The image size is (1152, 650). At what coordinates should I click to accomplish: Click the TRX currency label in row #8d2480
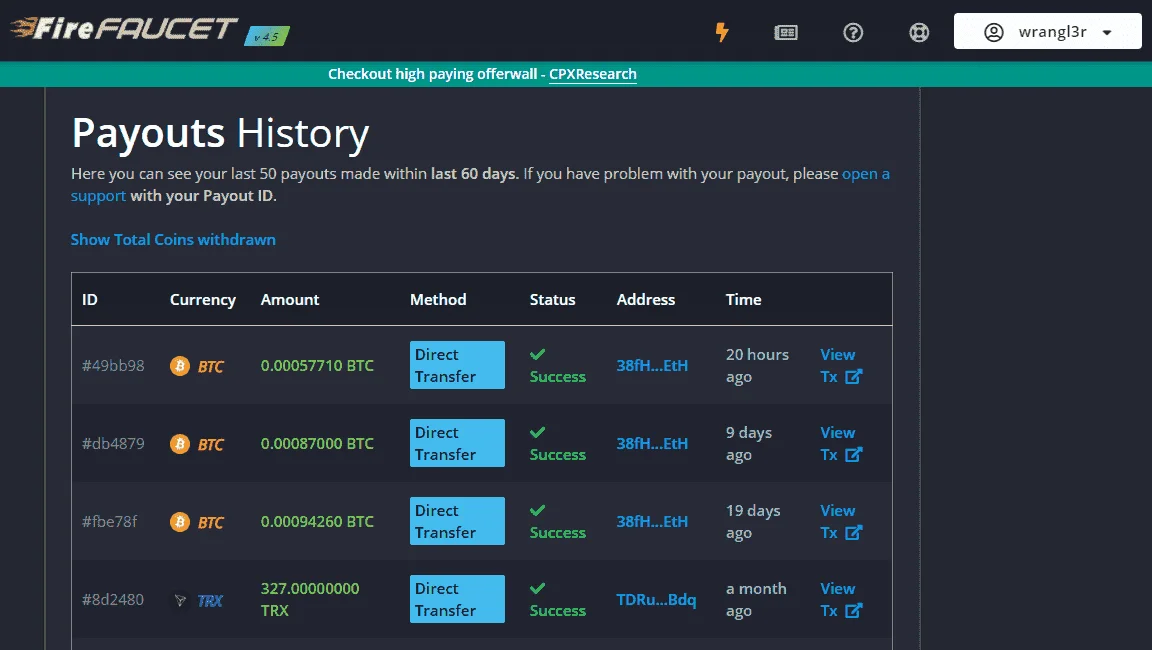tap(210, 601)
